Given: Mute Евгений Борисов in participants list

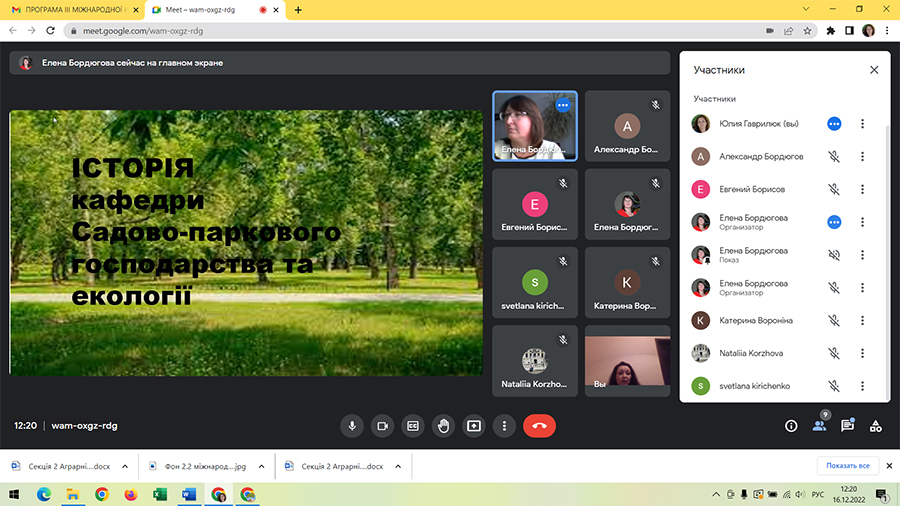Looking at the screenshot, I should coord(834,189).
